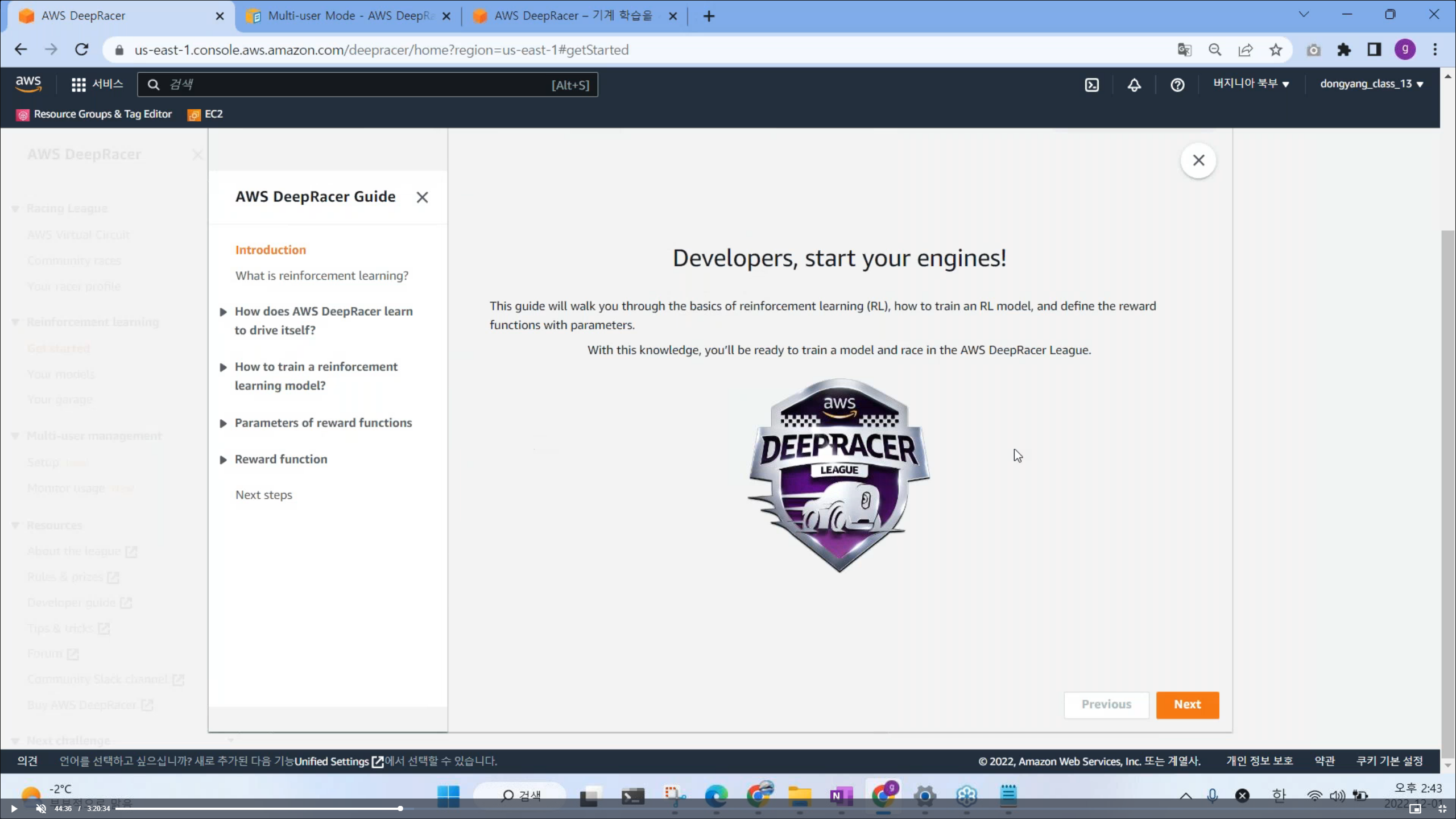Image resolution: width=1456 pixels, height=819 pixels.
Task: Select 'What is reinforcement learning?' guide item
Action: click(x=321, y=276)
